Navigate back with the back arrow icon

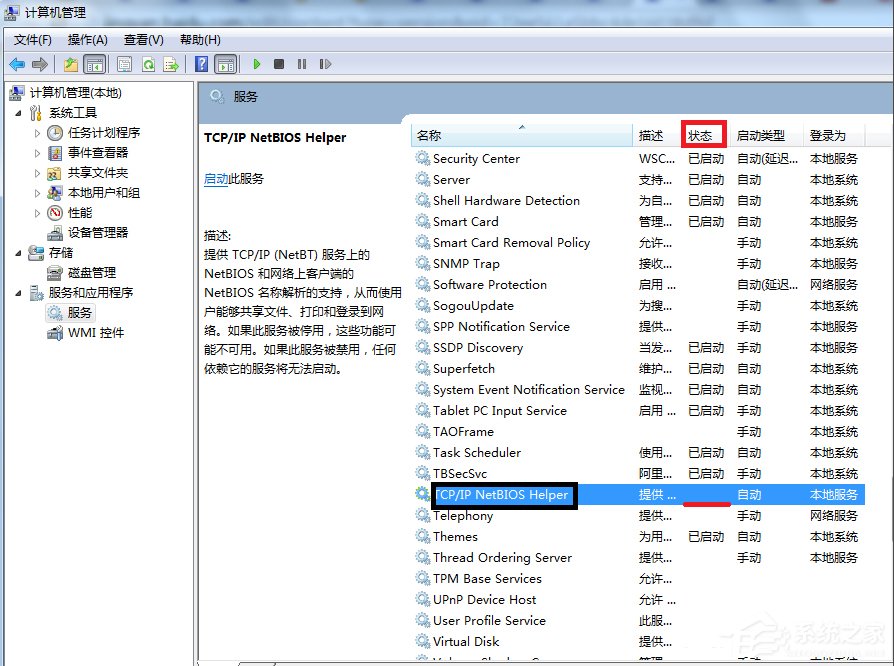pyautogui.click(x=17, y=64)
